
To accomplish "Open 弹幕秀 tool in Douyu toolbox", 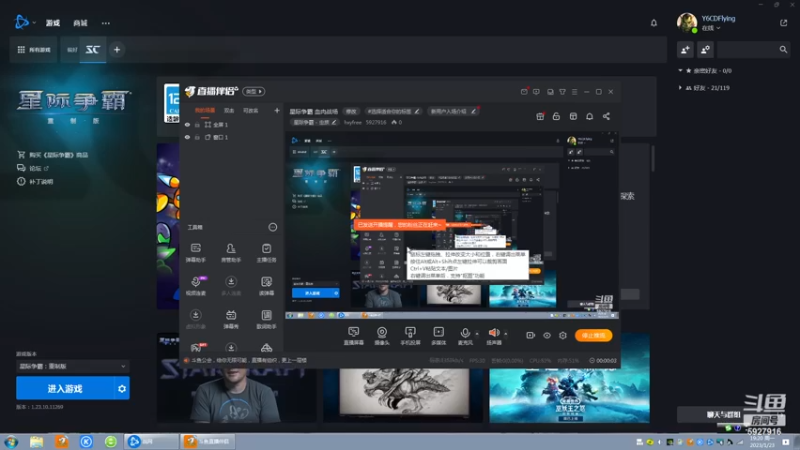I will tap(231, 319).
